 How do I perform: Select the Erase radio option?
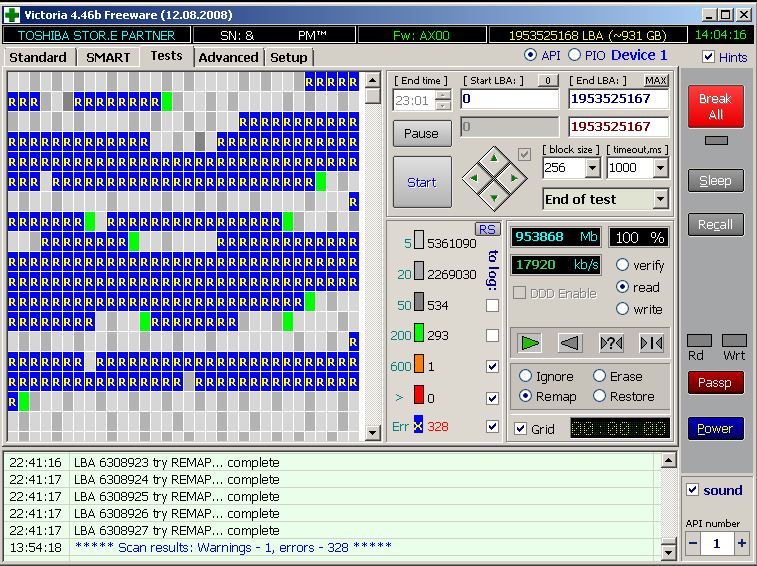(600, 376)
